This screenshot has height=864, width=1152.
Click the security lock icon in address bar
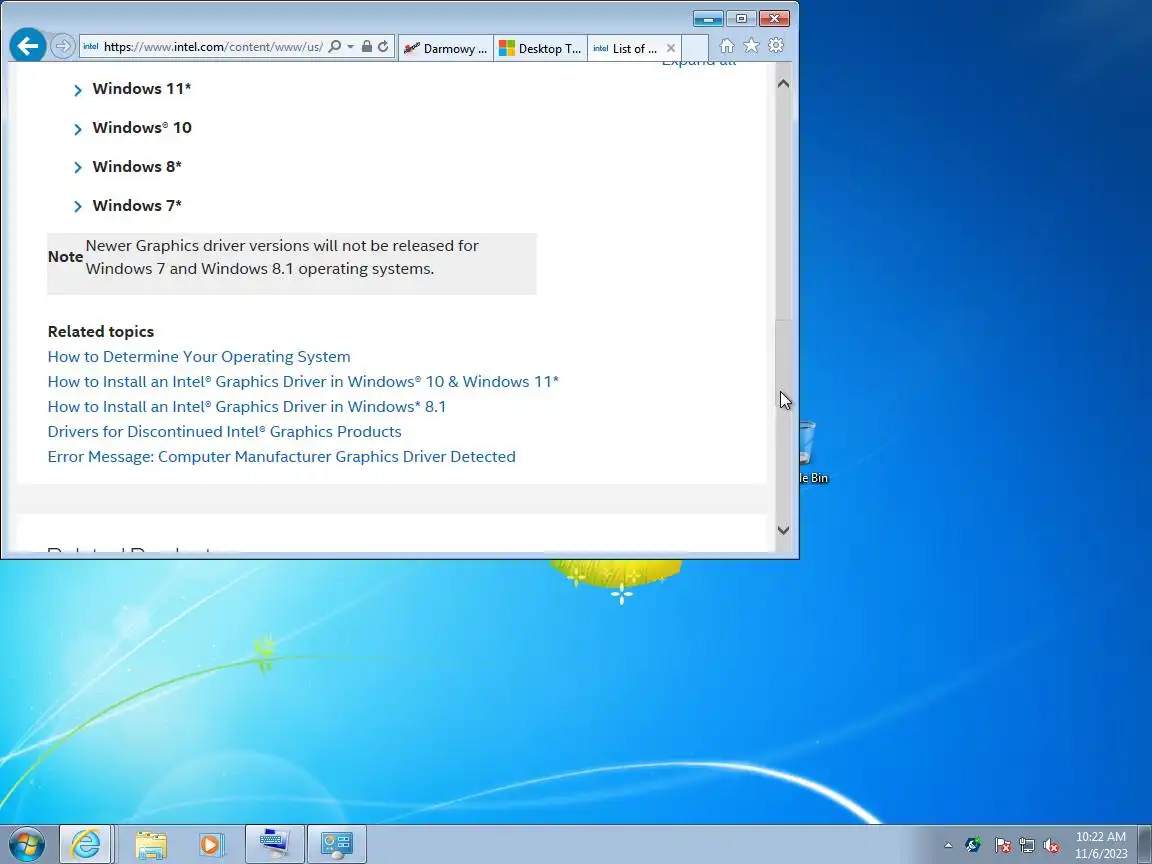point(367,46)
